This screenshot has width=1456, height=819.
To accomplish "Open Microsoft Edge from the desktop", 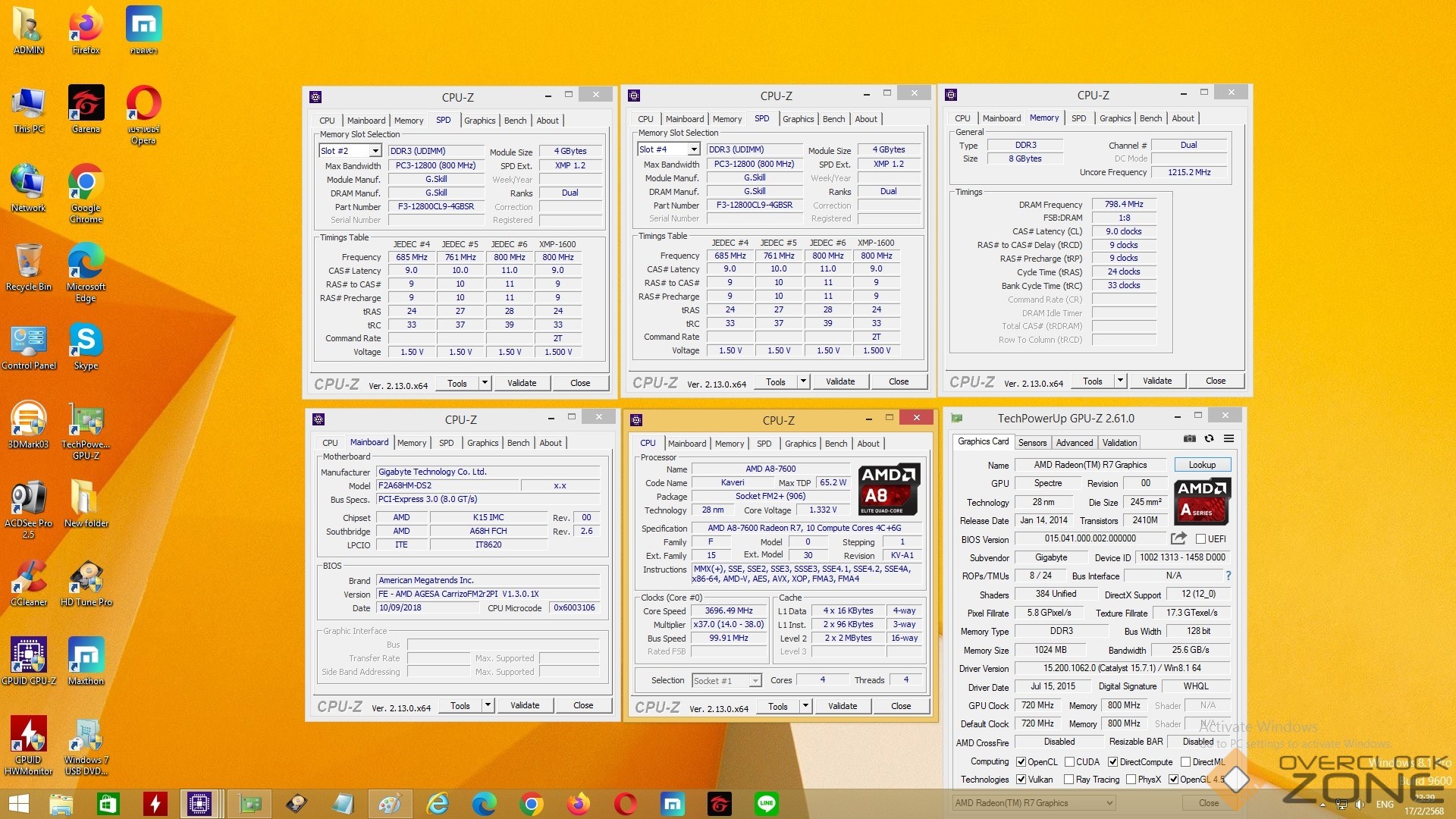I will tap(86, 272).
